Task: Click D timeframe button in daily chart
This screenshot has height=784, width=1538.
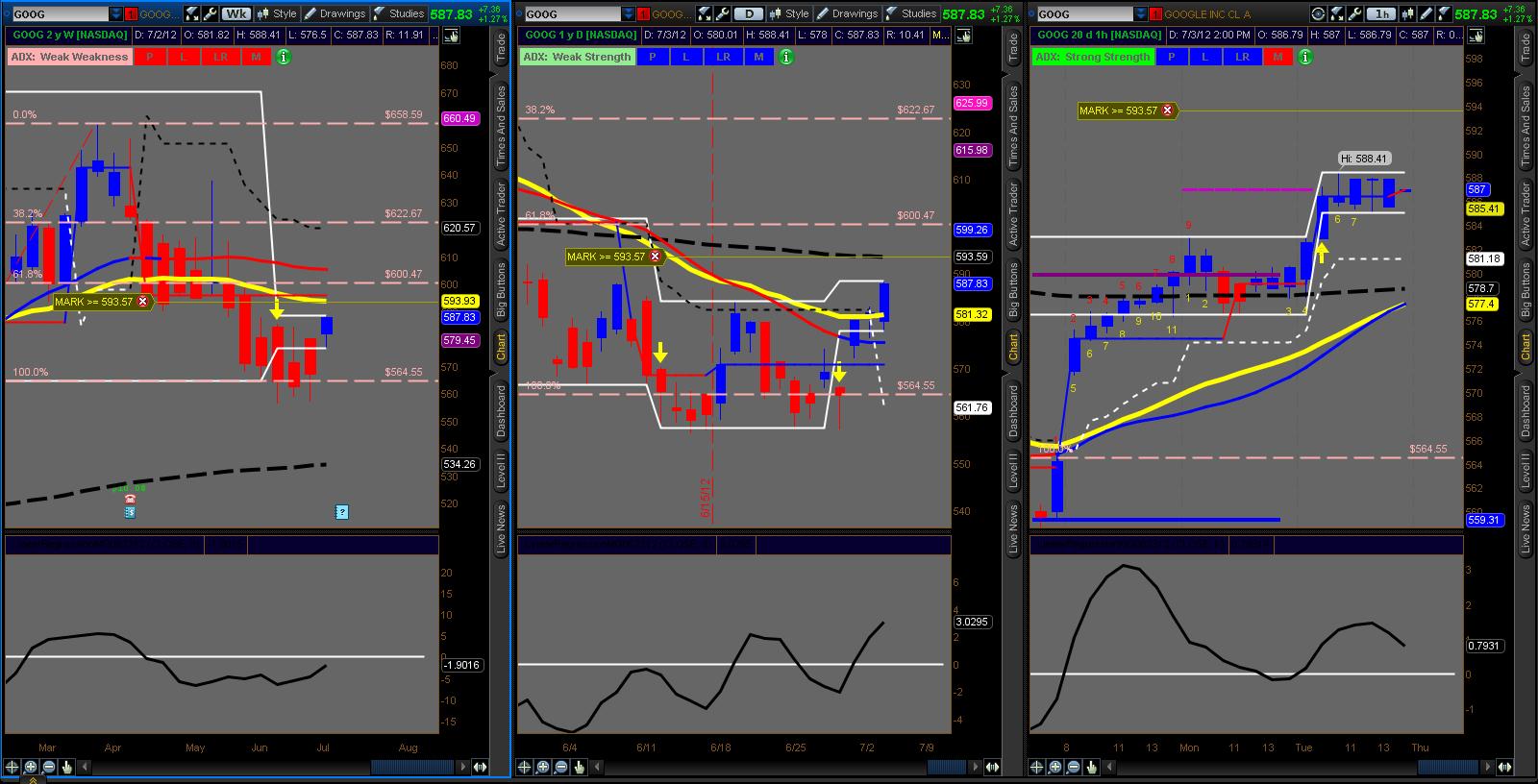Action: pyautogui.click(x=748, y=13)
